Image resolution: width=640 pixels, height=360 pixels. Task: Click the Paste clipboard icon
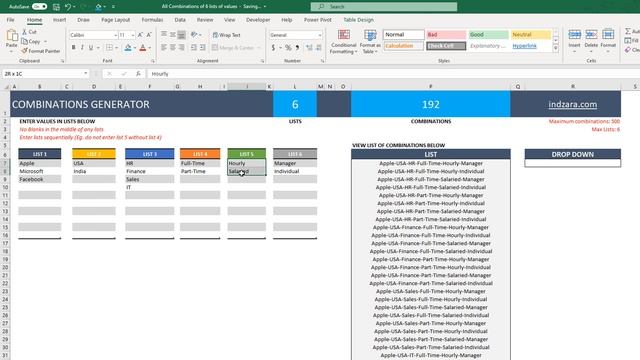point(11,36)
